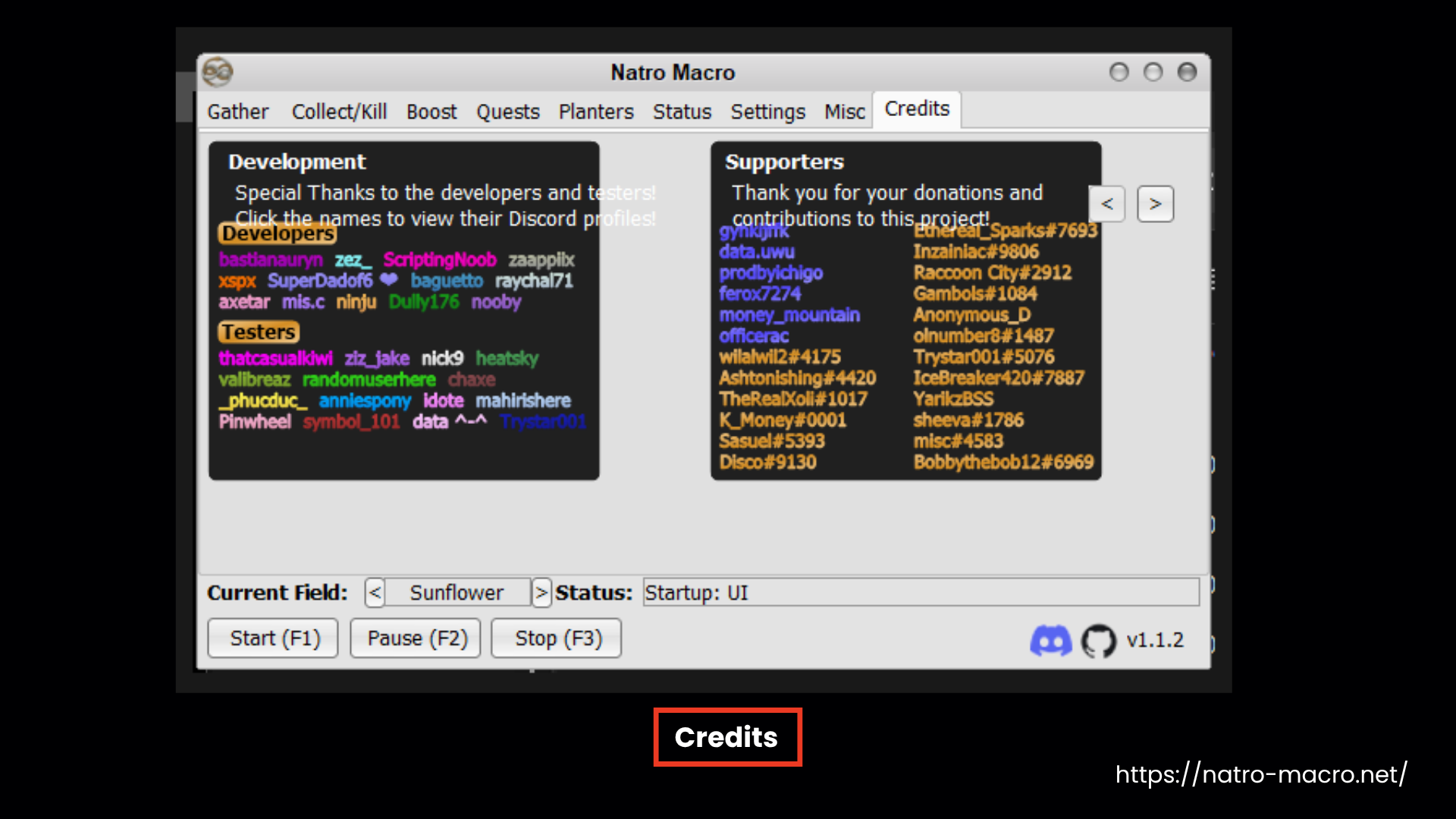The width and height of the screenshot is (1456, 819).
Task: Open mahirishere tester profile
Action: (x=523, y=400)
